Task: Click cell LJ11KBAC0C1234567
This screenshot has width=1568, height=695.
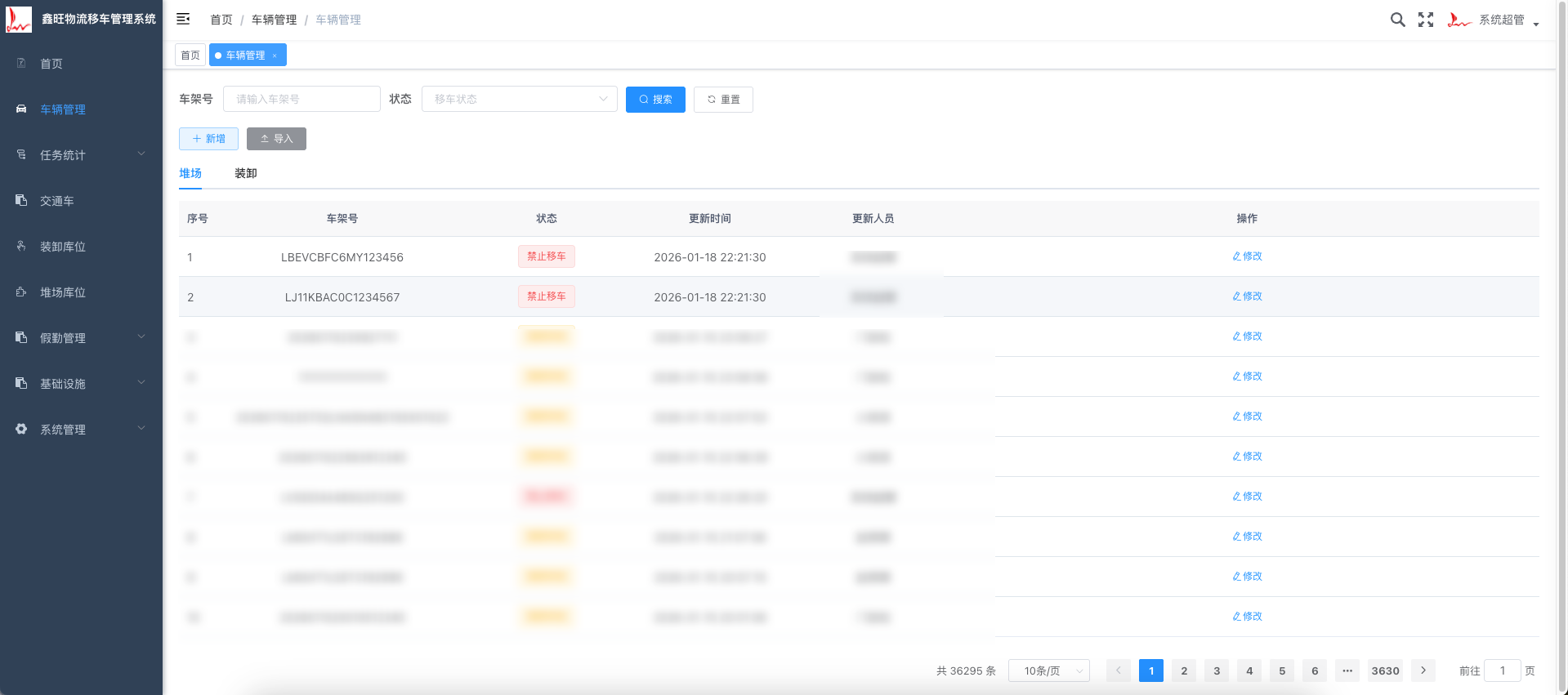Action: coord(342,297)
